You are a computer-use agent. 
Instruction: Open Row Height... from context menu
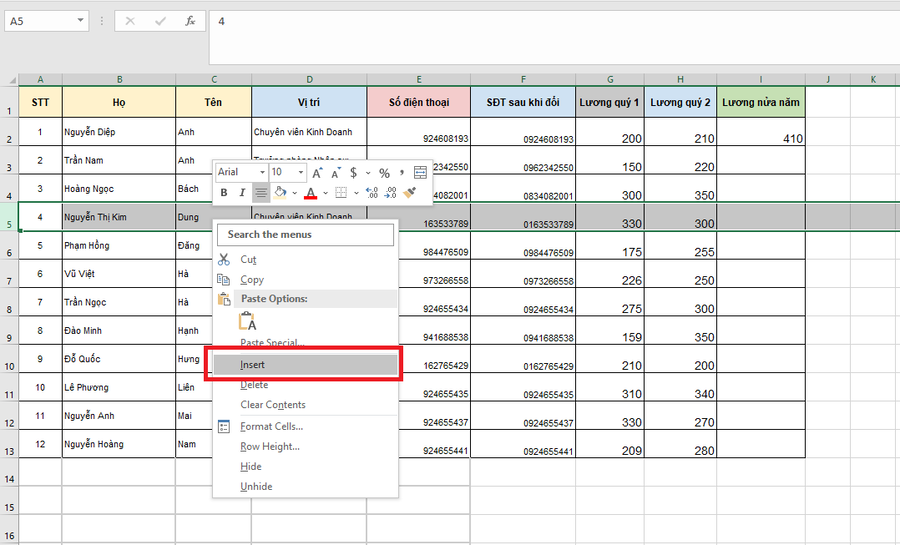pos(305,446)
